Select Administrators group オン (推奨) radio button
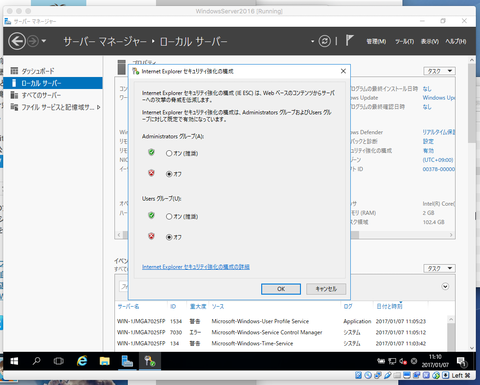This screenshot has height=385, width=480. pos(169,153)
